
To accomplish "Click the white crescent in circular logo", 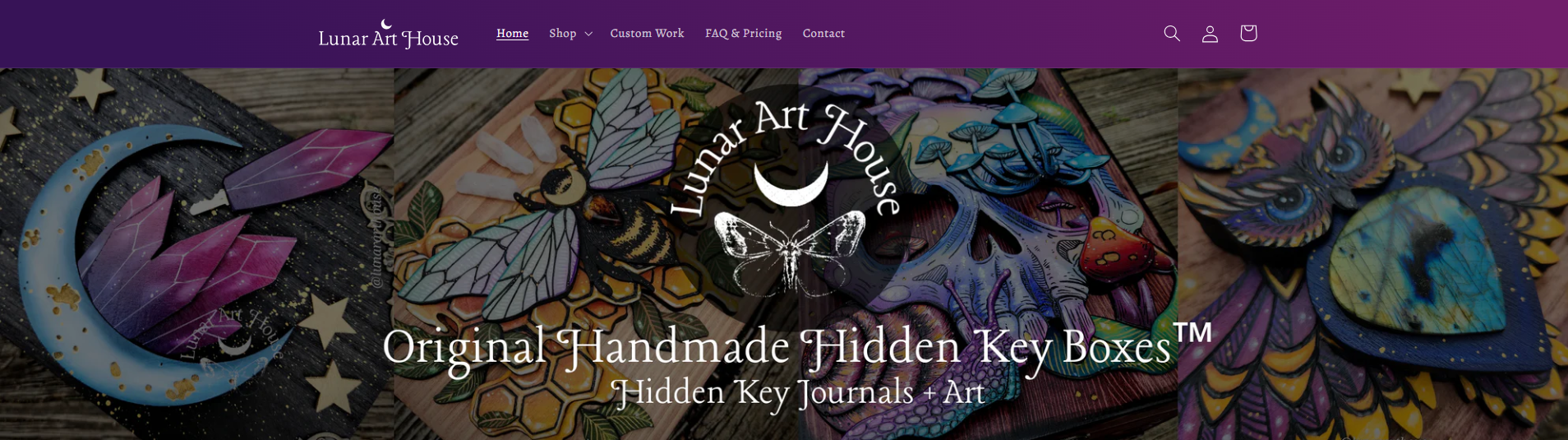I will pyautogui.click(x=791, y=183).
